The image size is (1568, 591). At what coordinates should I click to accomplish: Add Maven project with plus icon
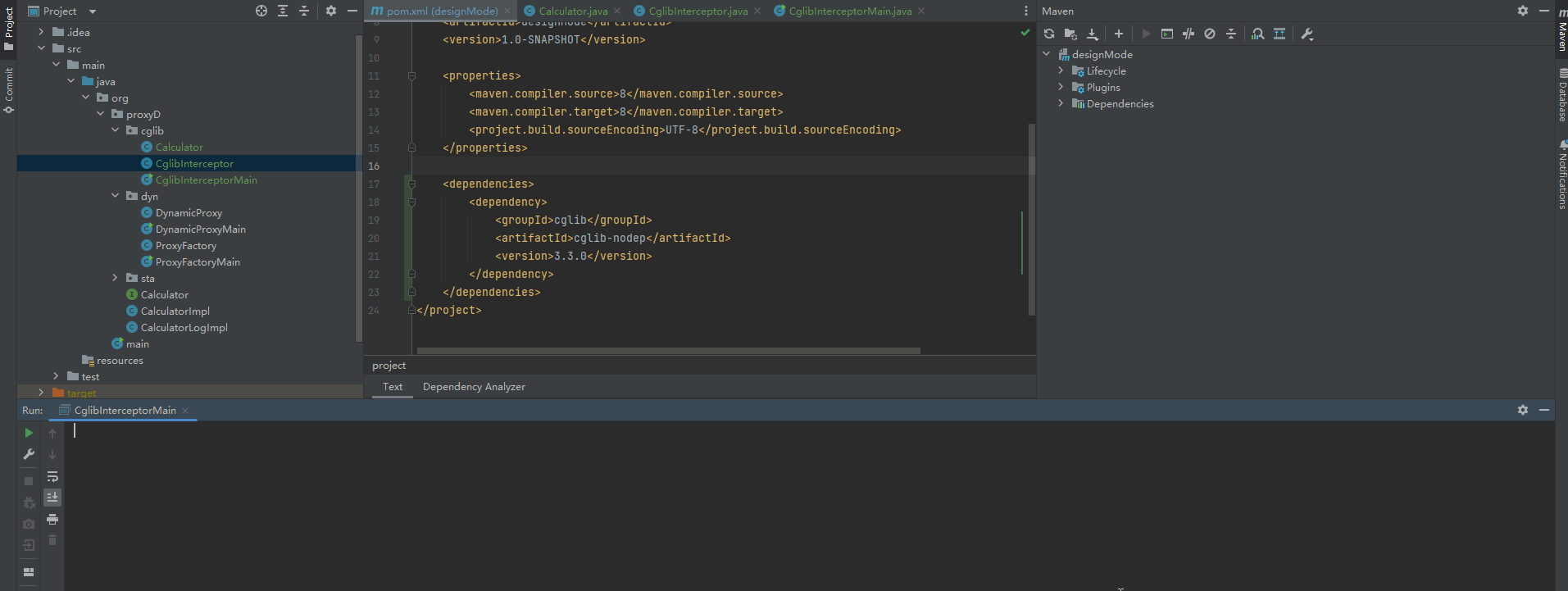(x=1118, y=34)
